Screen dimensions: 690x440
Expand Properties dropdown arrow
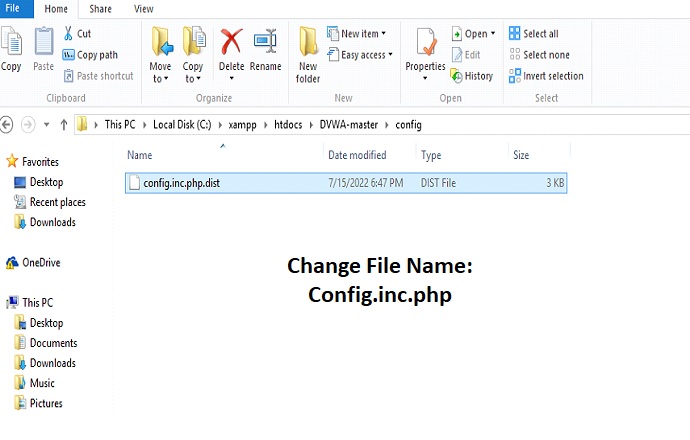coord(425,78)
